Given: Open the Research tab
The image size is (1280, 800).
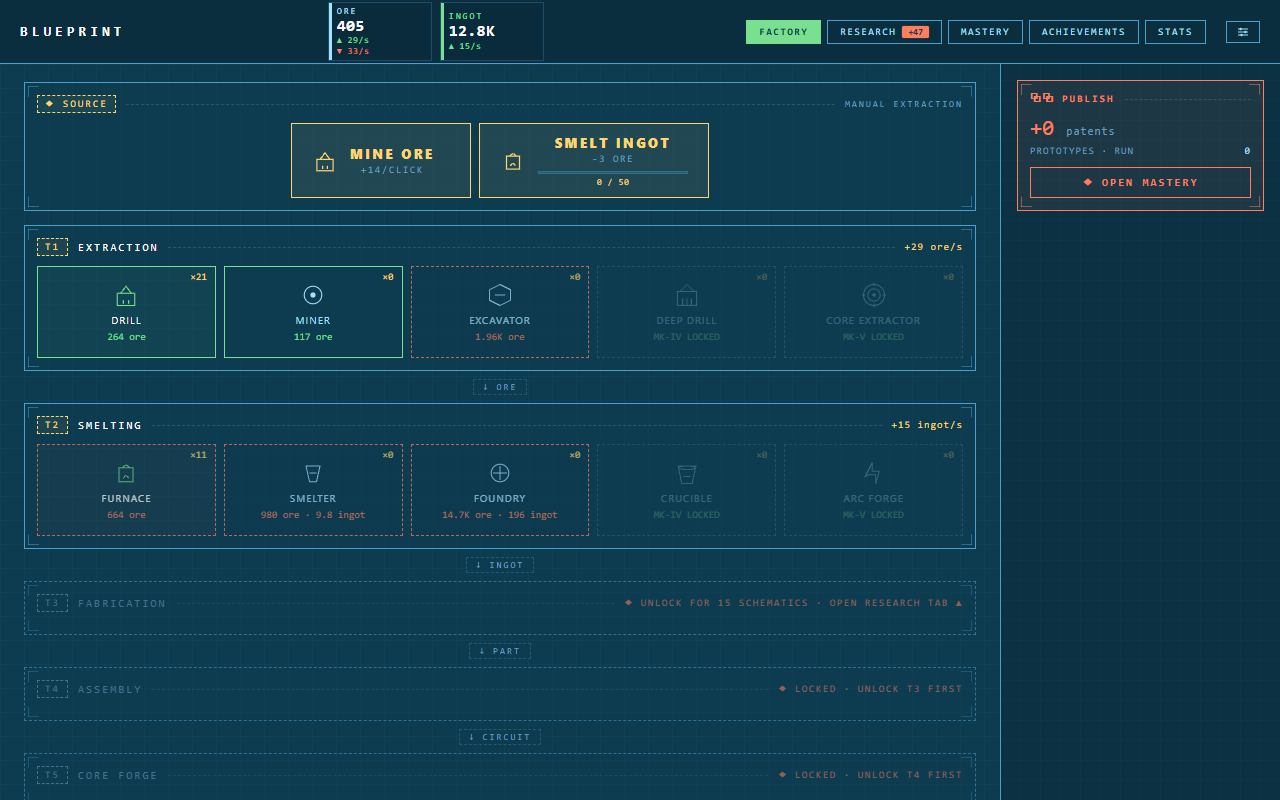Looking at the screenshot, I should tap(884, 32).
